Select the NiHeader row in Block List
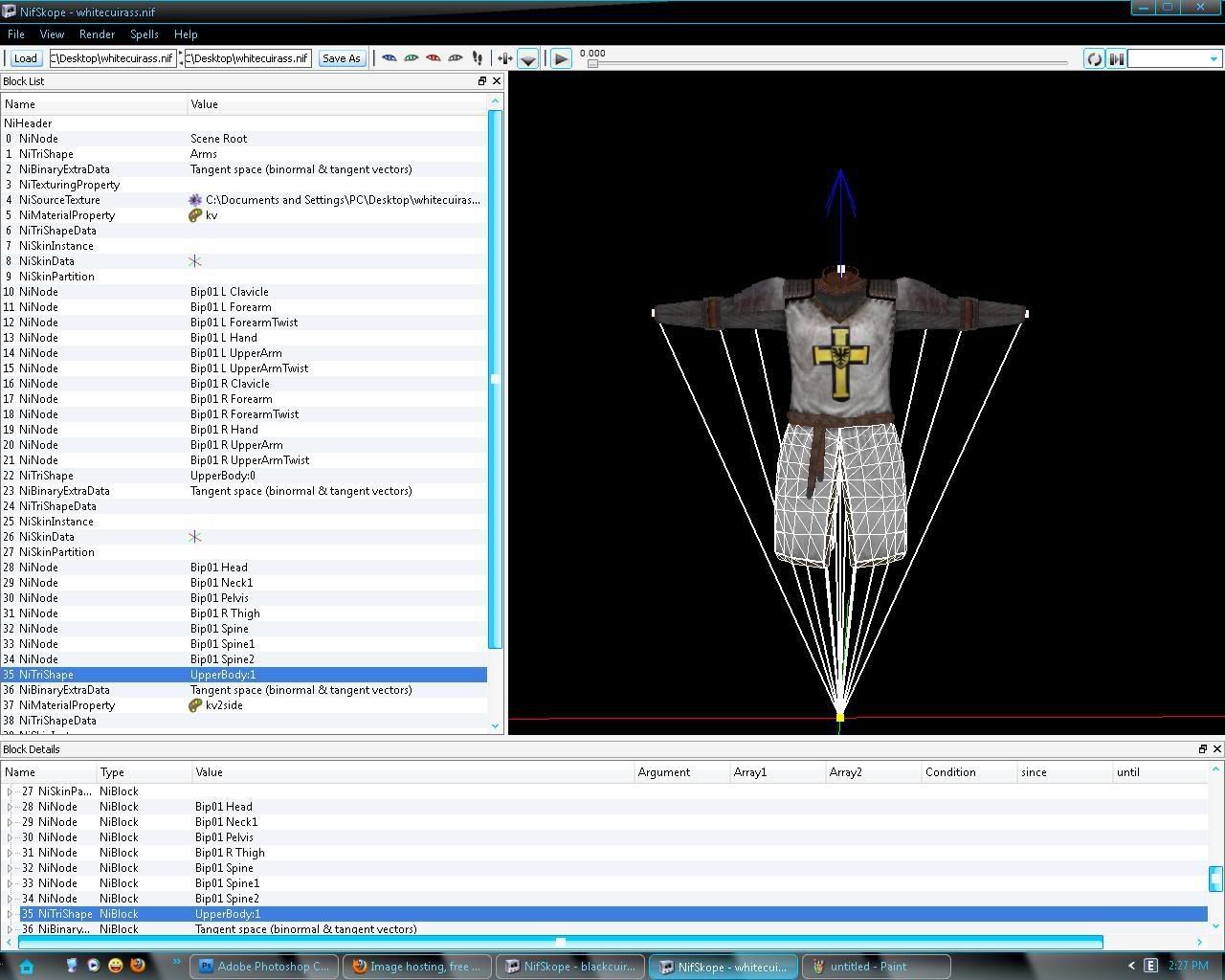 tap(244, 123)
